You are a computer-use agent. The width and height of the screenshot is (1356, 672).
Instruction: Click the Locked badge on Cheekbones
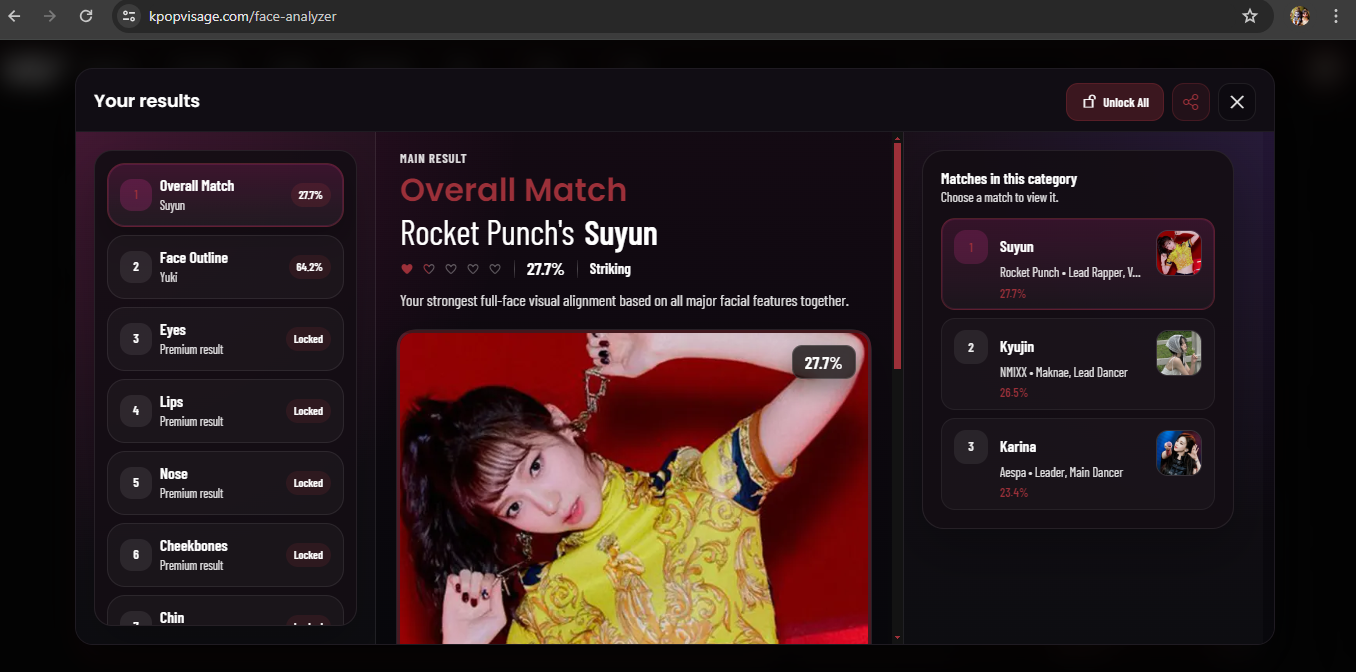coord(308,555)
